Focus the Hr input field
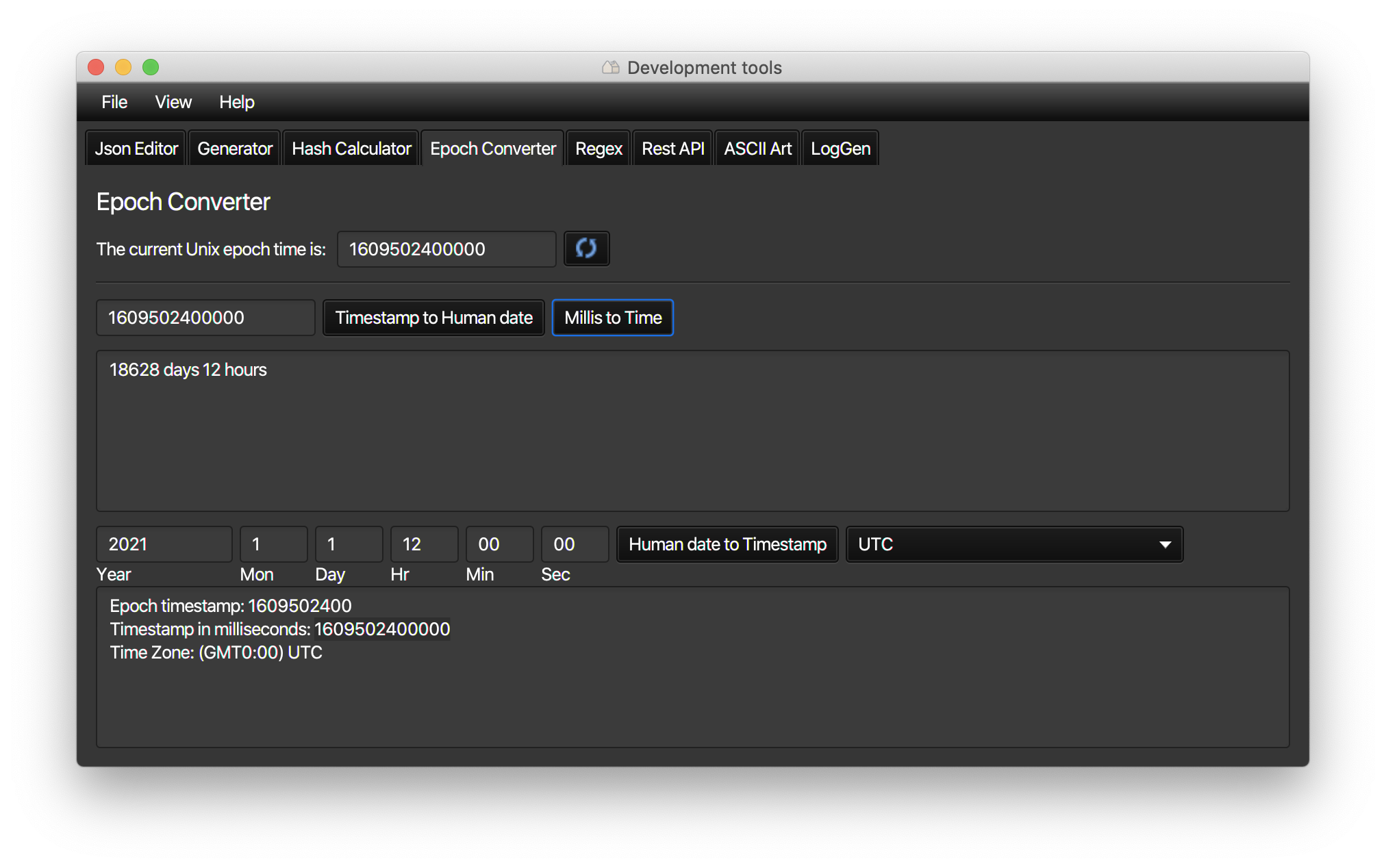 coord(424,544)
